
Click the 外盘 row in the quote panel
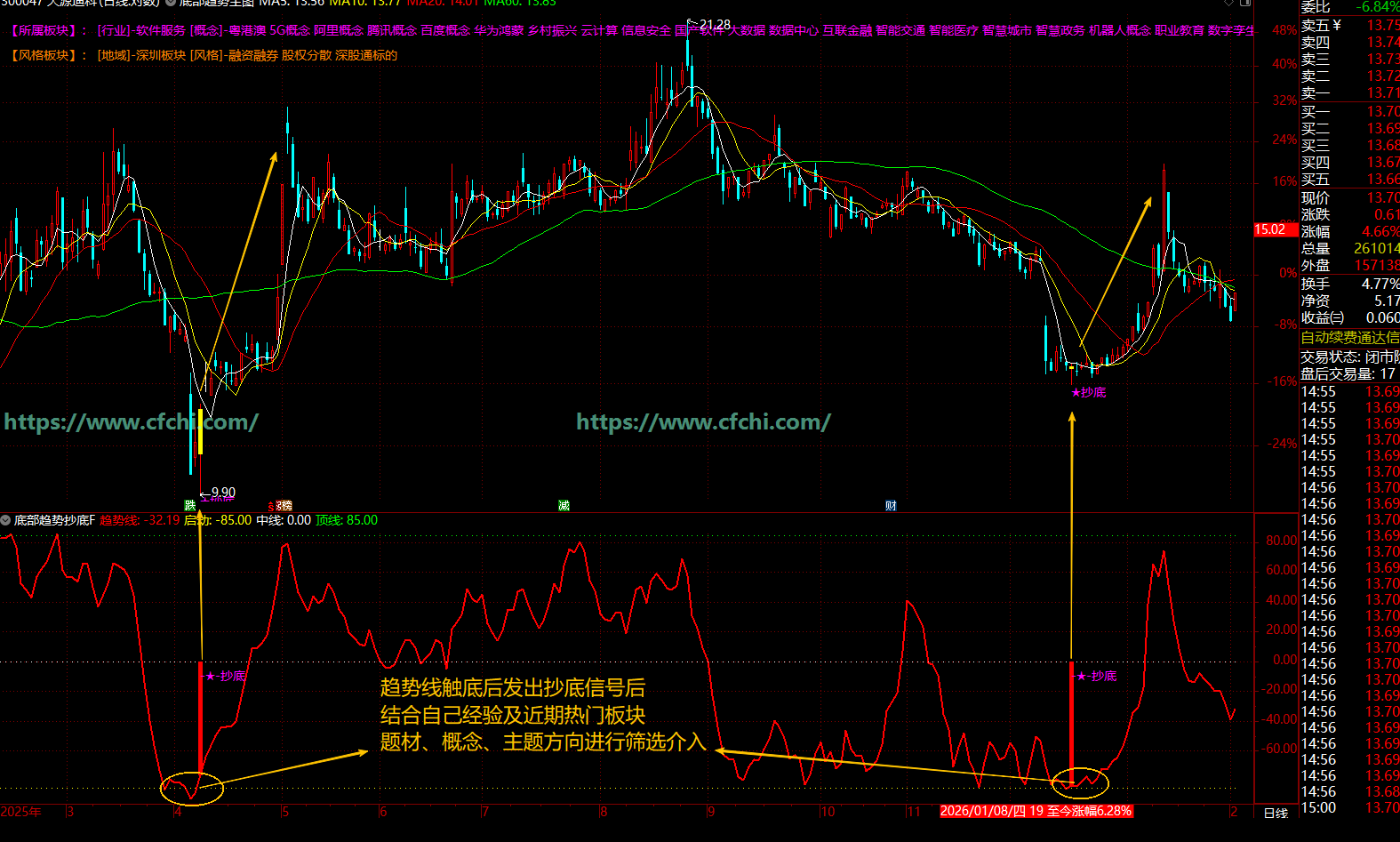tap(1349, 265)
